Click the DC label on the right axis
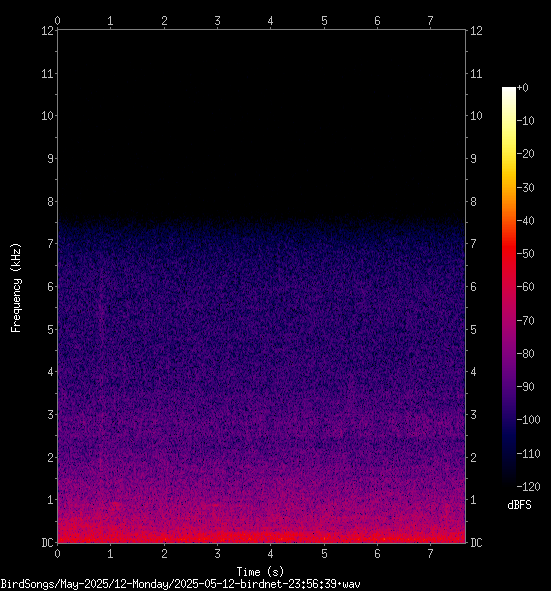The image size is (551, 591). tap(476, 543)
